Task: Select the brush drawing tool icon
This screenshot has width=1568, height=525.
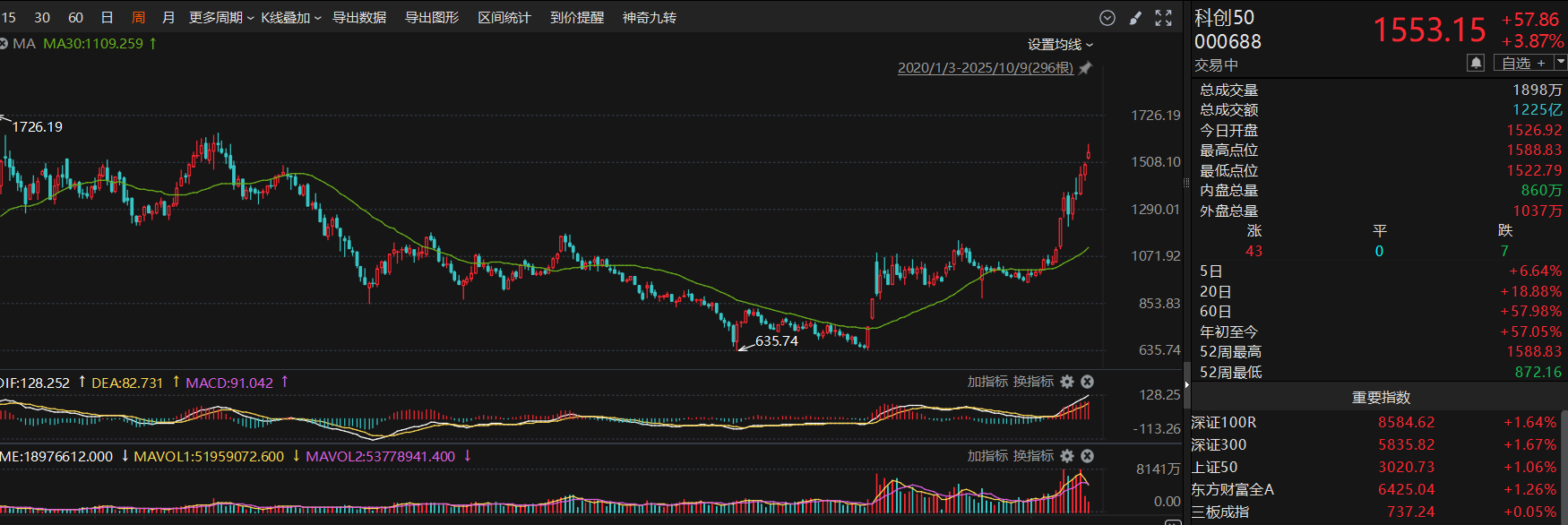Action: [x=1135, y=18]
